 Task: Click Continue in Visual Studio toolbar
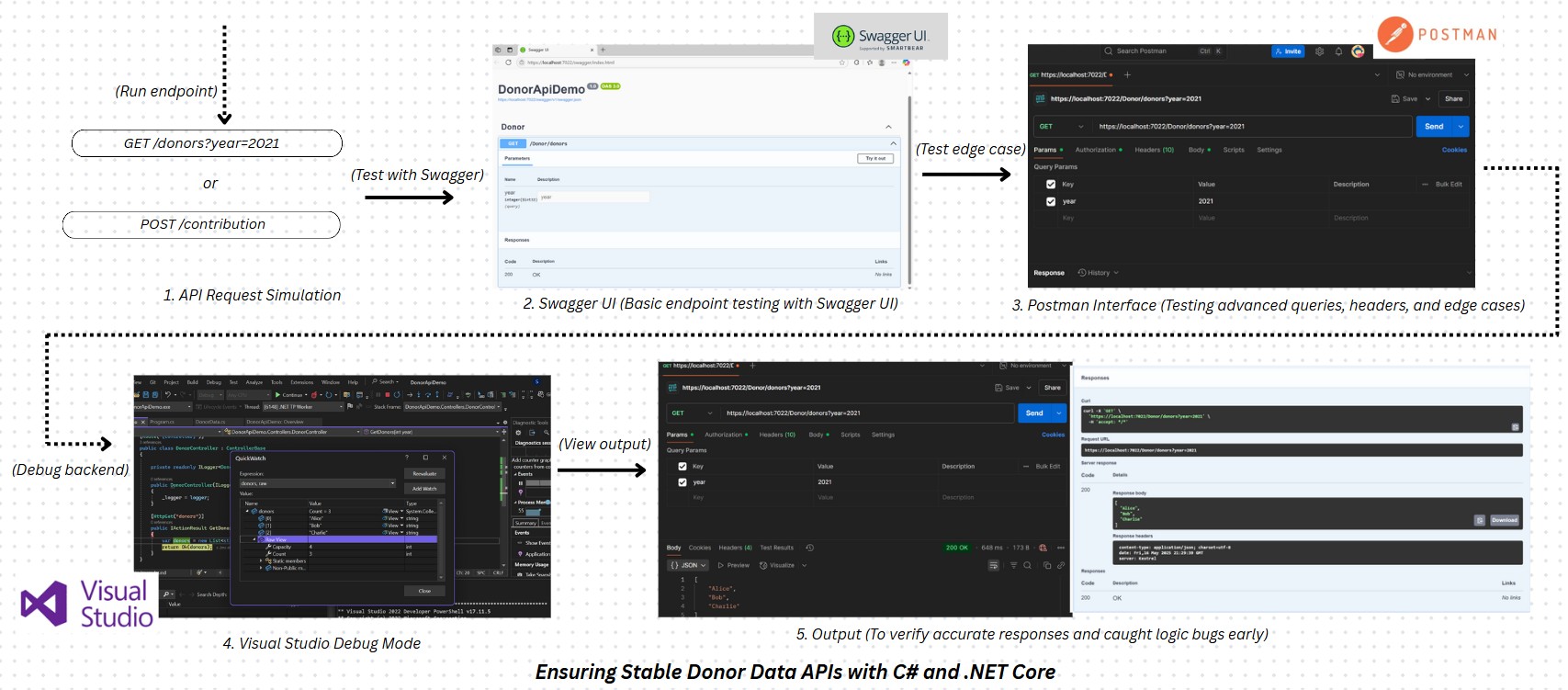click(x=289, y=394)
